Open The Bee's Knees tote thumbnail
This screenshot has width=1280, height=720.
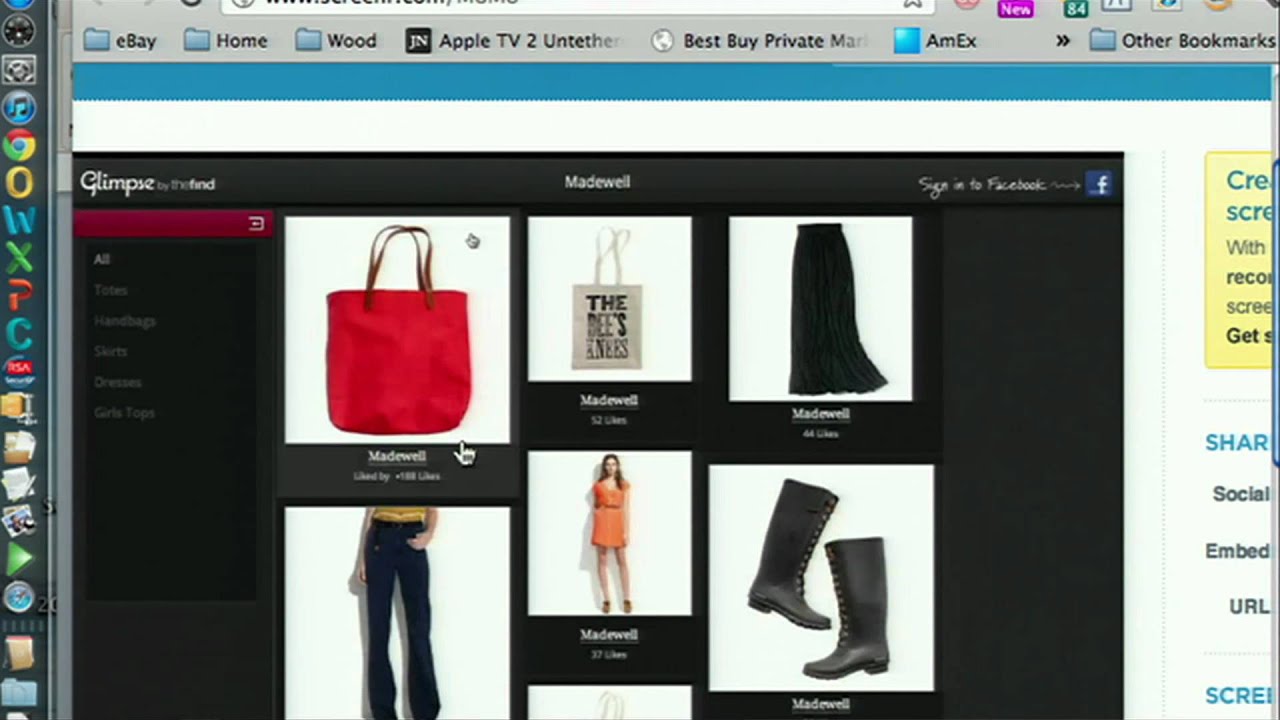(609, 299)
